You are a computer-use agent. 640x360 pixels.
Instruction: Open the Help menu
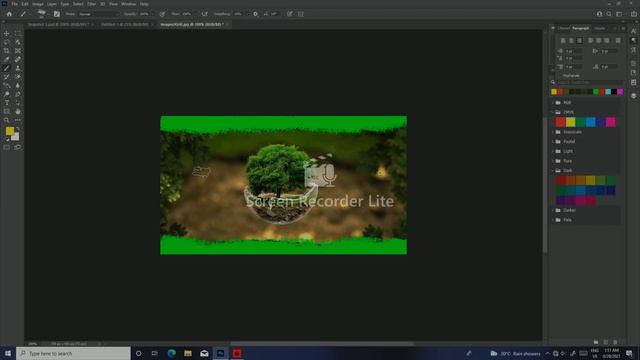point(144,4)
